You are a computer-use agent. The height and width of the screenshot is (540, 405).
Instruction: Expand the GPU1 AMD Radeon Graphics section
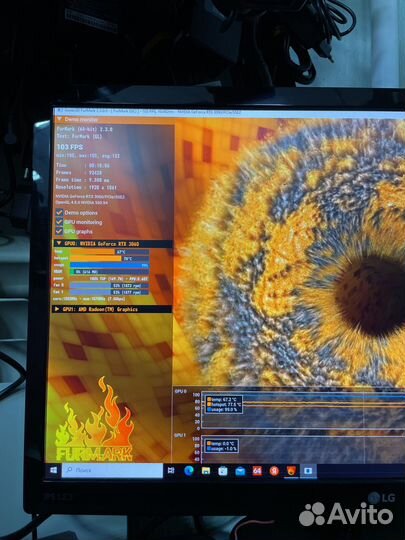pyautogui.click(x=57, y=309)
